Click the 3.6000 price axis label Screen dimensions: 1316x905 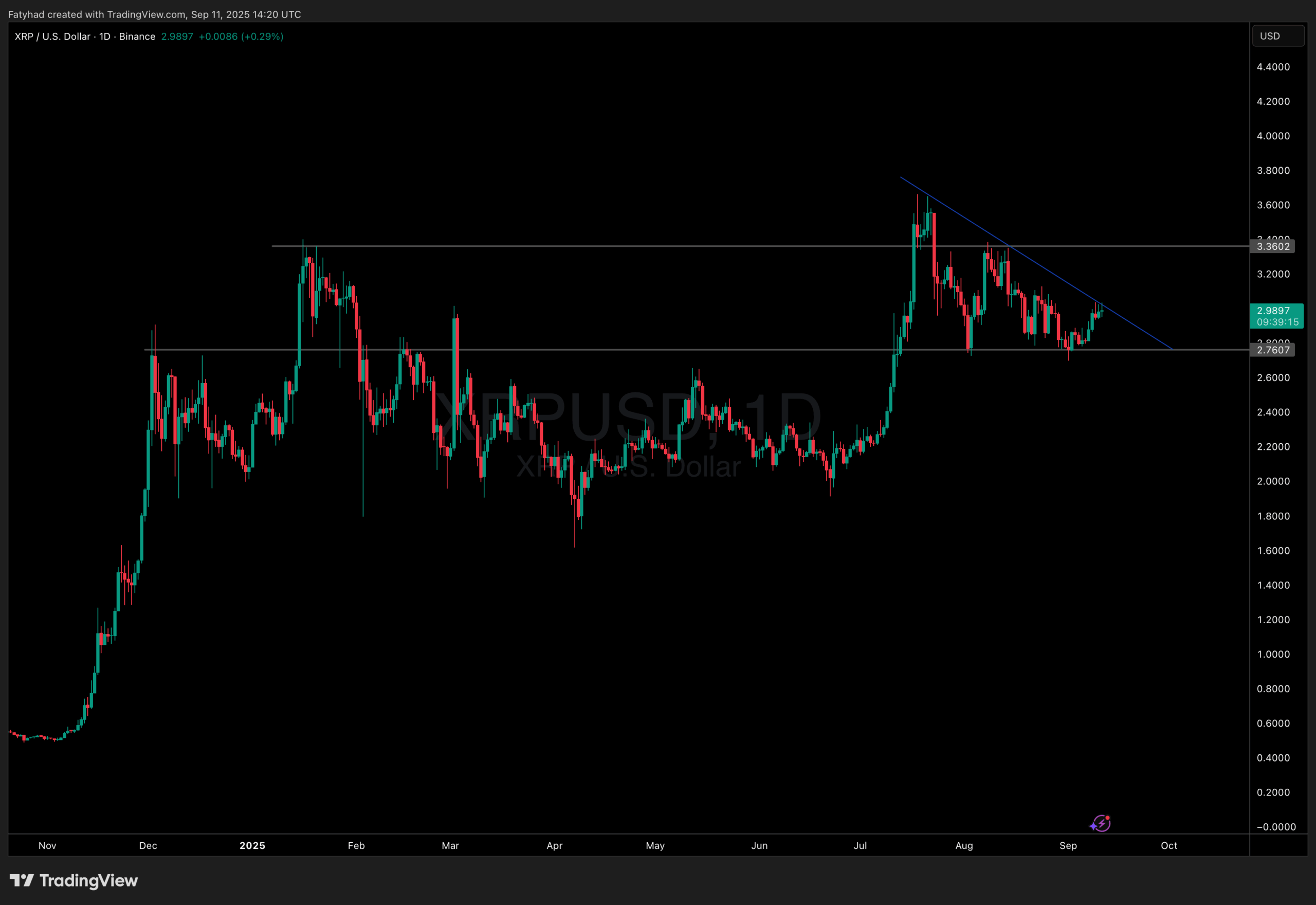[x=1273, y=205]
